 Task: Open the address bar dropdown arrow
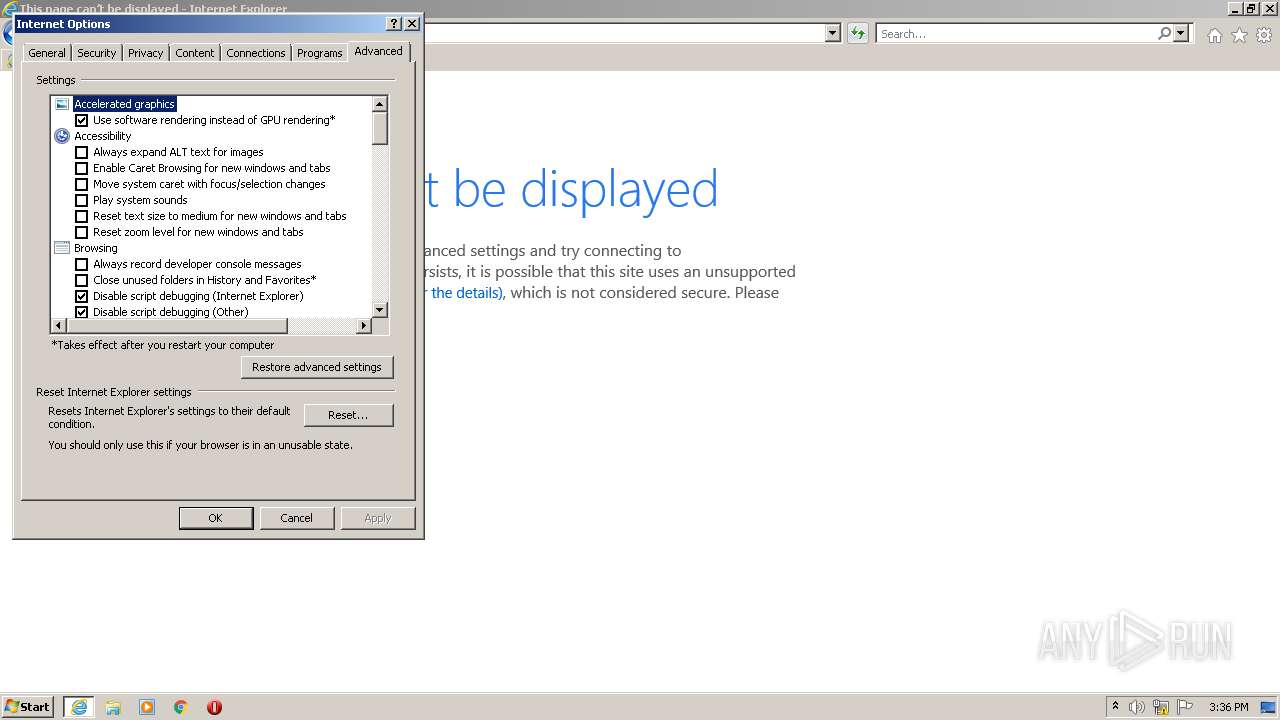click(832, 33)
